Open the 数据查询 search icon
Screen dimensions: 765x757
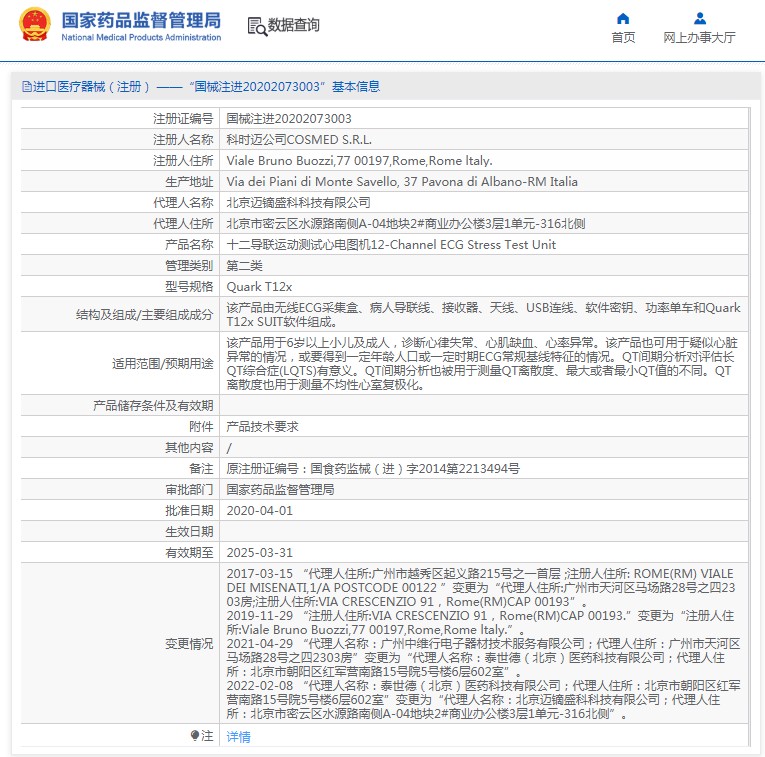coord(257,26)
